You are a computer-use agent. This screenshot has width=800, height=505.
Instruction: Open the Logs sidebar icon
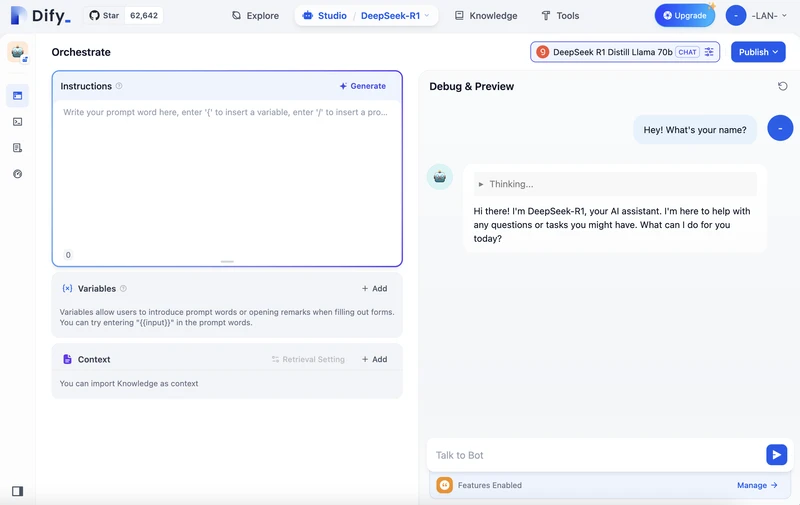point(17,148)
